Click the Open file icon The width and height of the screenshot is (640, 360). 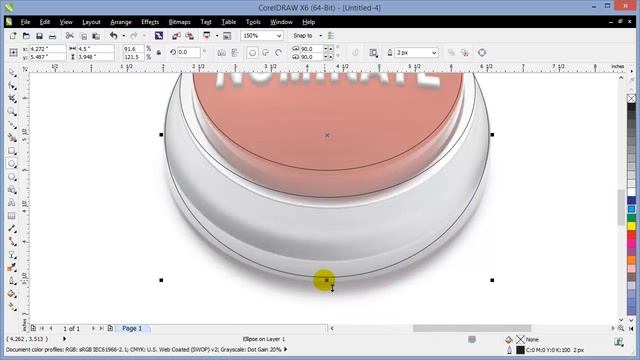26,36
